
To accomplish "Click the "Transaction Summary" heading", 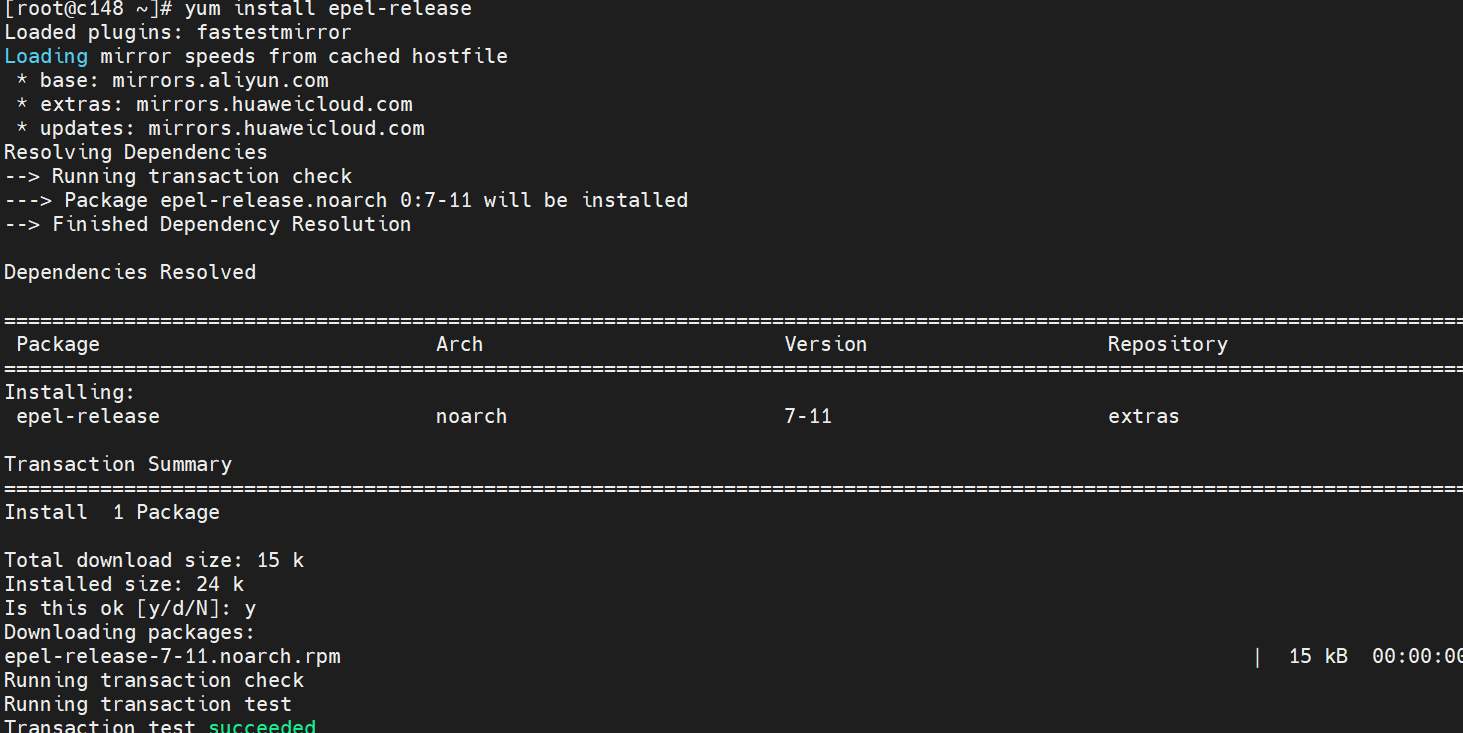I will tap(118, 464).
